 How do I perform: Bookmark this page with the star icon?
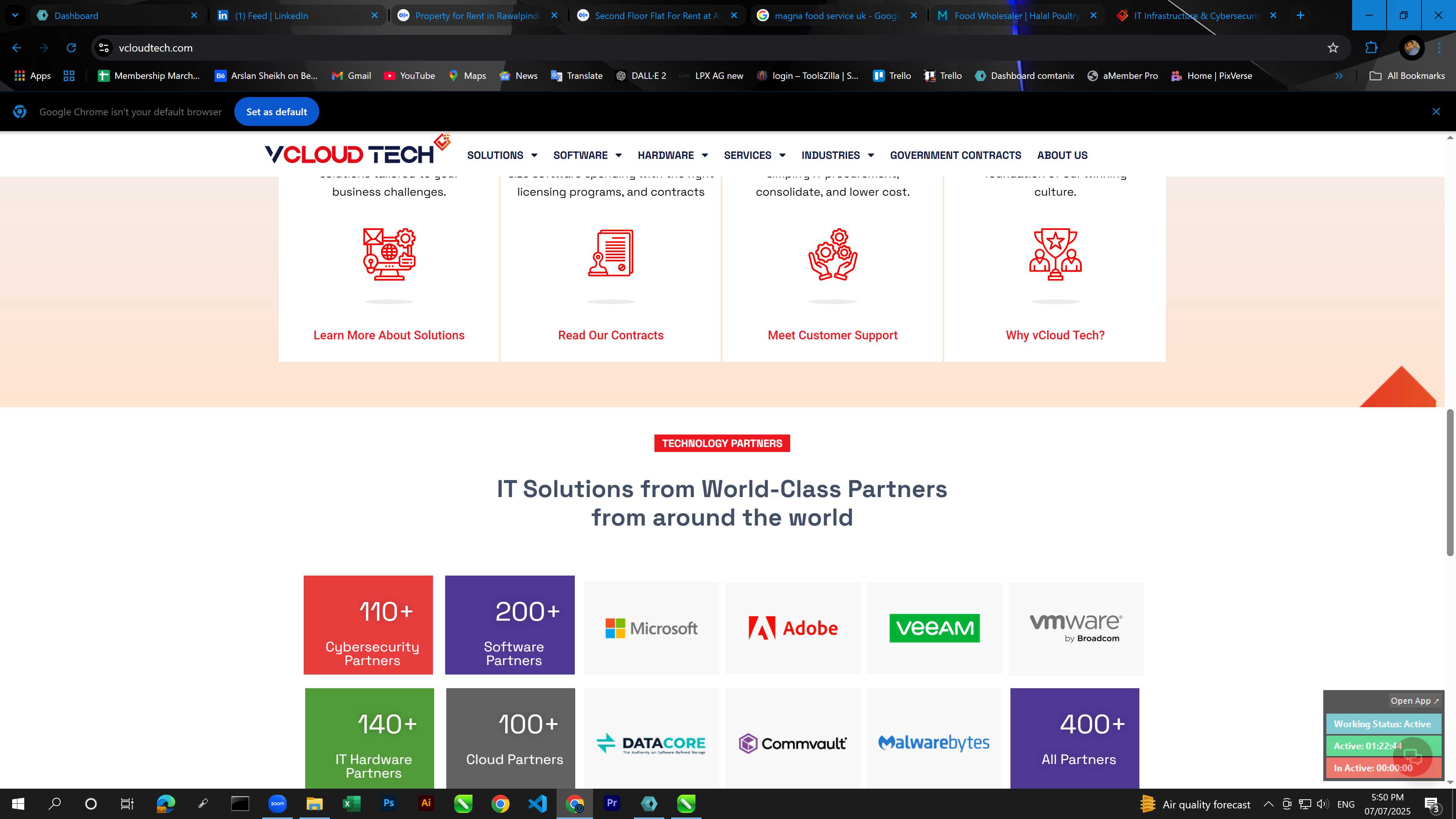pos(1333,48)
